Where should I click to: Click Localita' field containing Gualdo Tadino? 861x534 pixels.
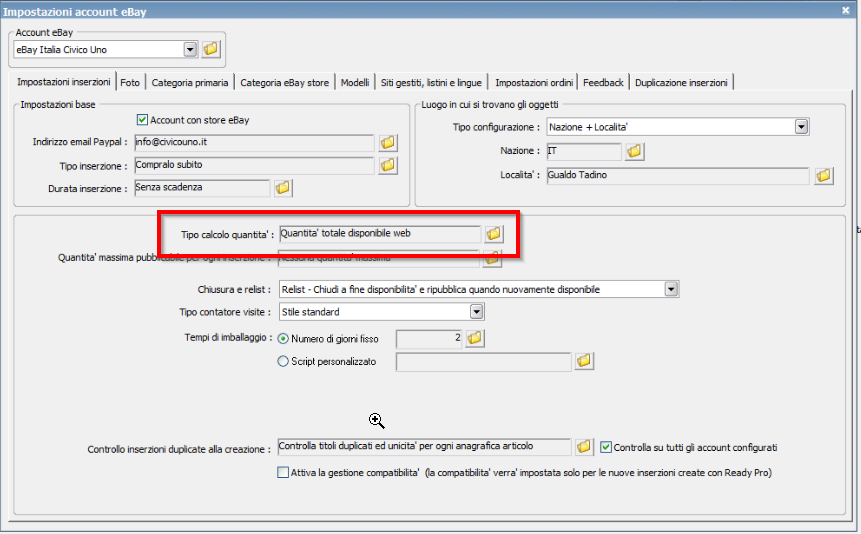click(678, 175)
